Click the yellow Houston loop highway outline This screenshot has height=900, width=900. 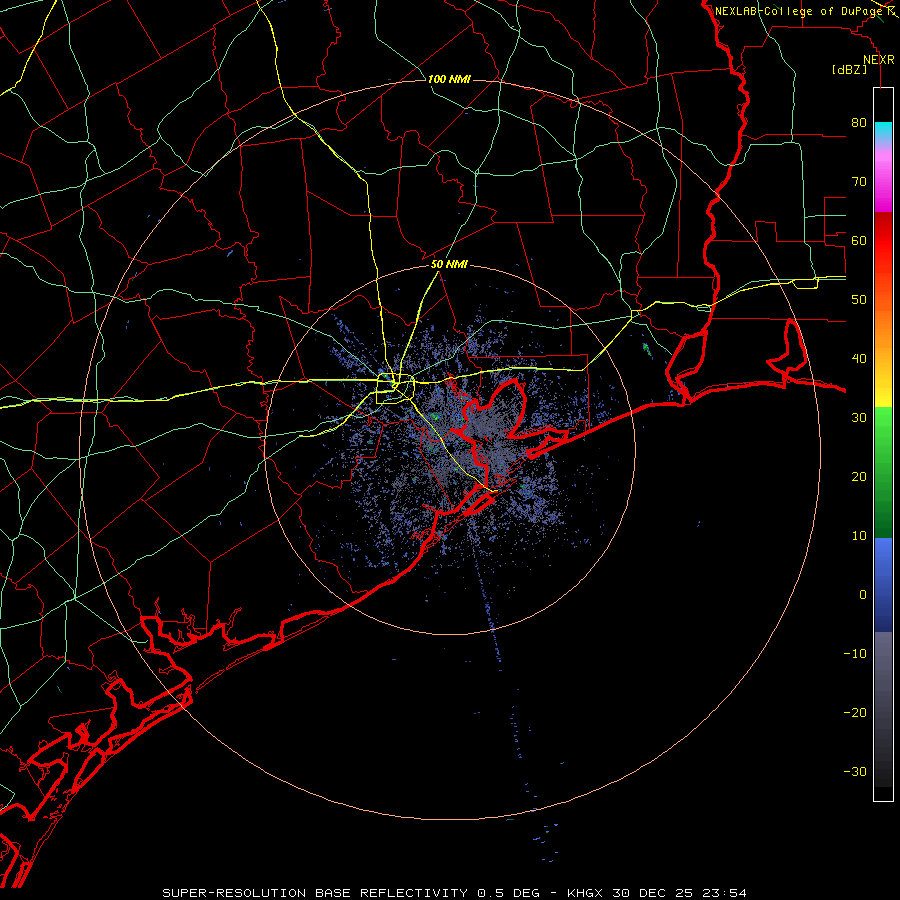coord(395,389)
